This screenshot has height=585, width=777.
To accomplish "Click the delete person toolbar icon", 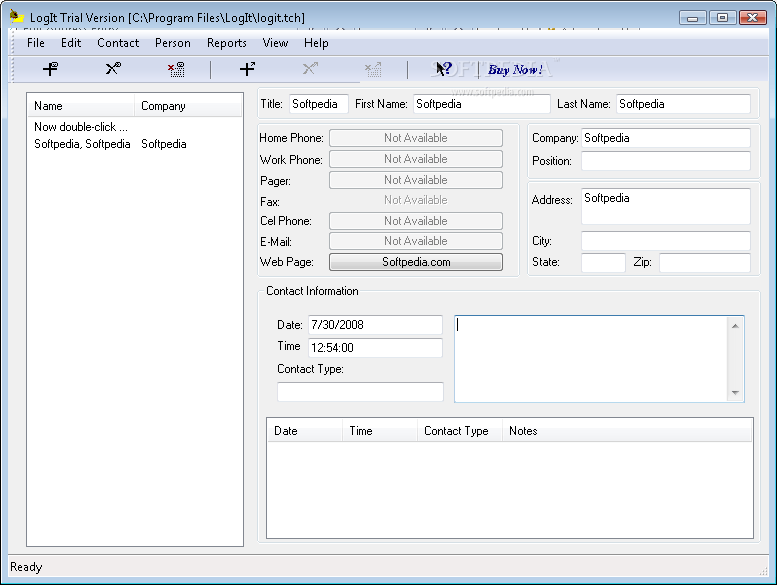I will click(x=176, y=69).
